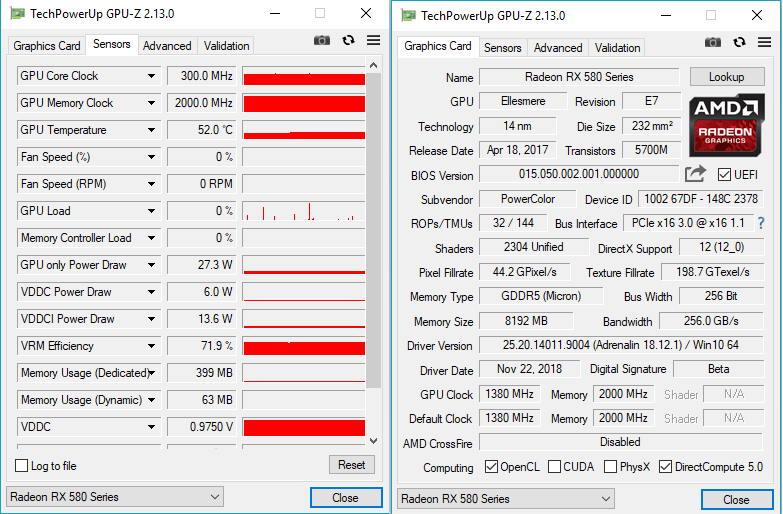The image size is (783, 514).
Task: Click scrollbar down arrow in sensors list
Action: 374,441
